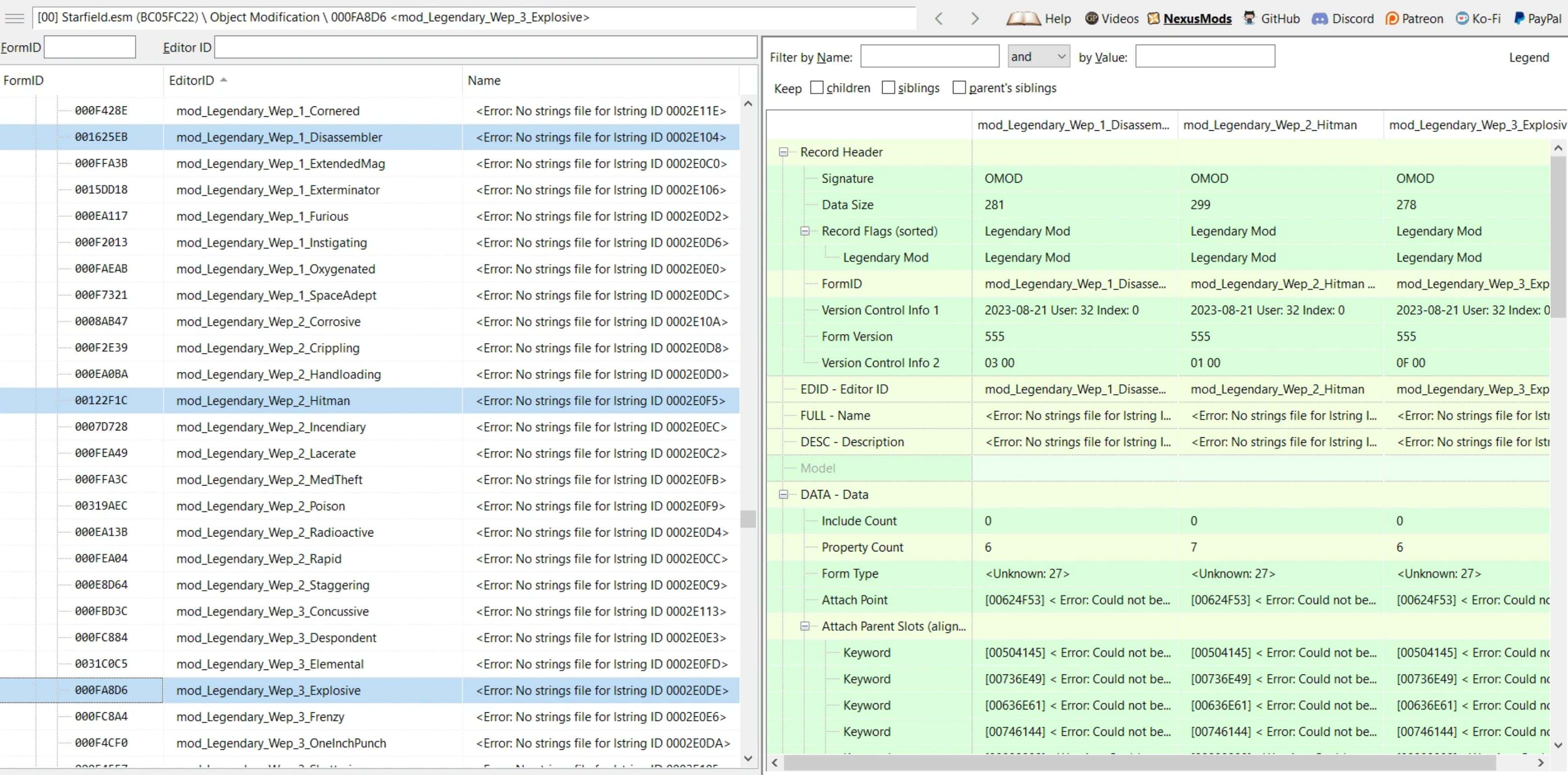This screenshot has width=1568, height=775.
Task: Enable the Keep children checkbox
Action: click(x=817, y=87)
